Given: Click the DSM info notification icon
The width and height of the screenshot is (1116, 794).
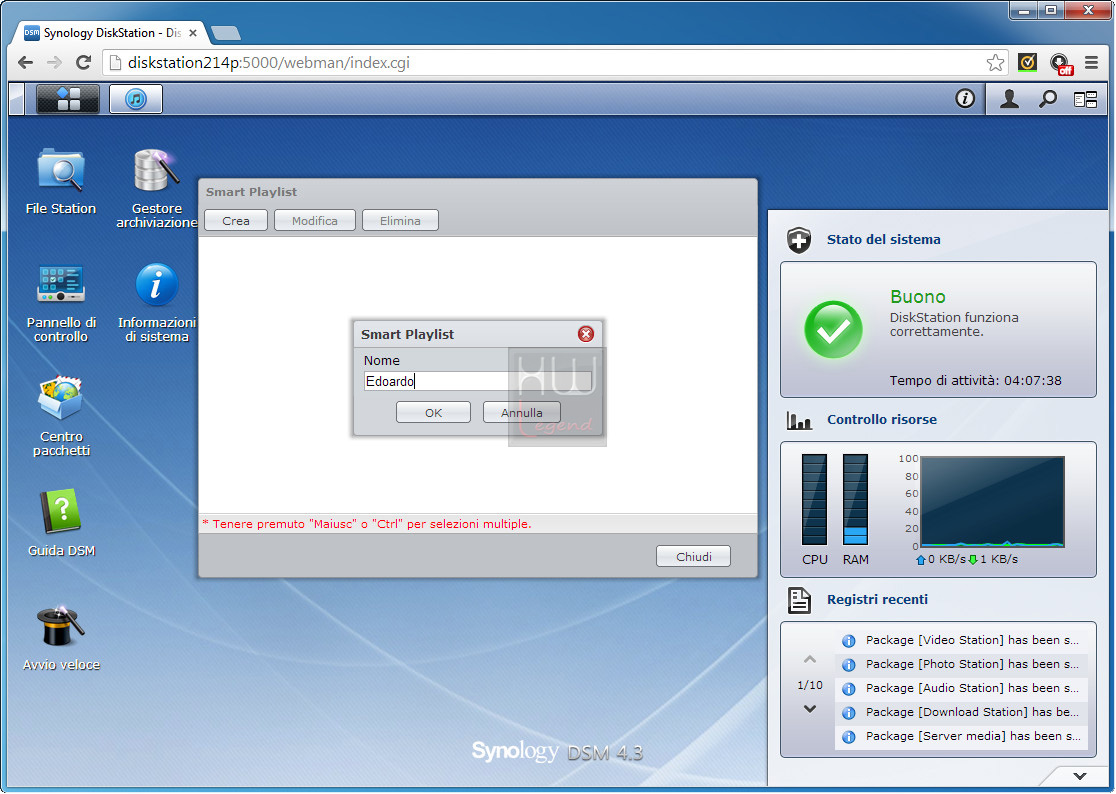Looking at the screenshot, I should point(964,98).
